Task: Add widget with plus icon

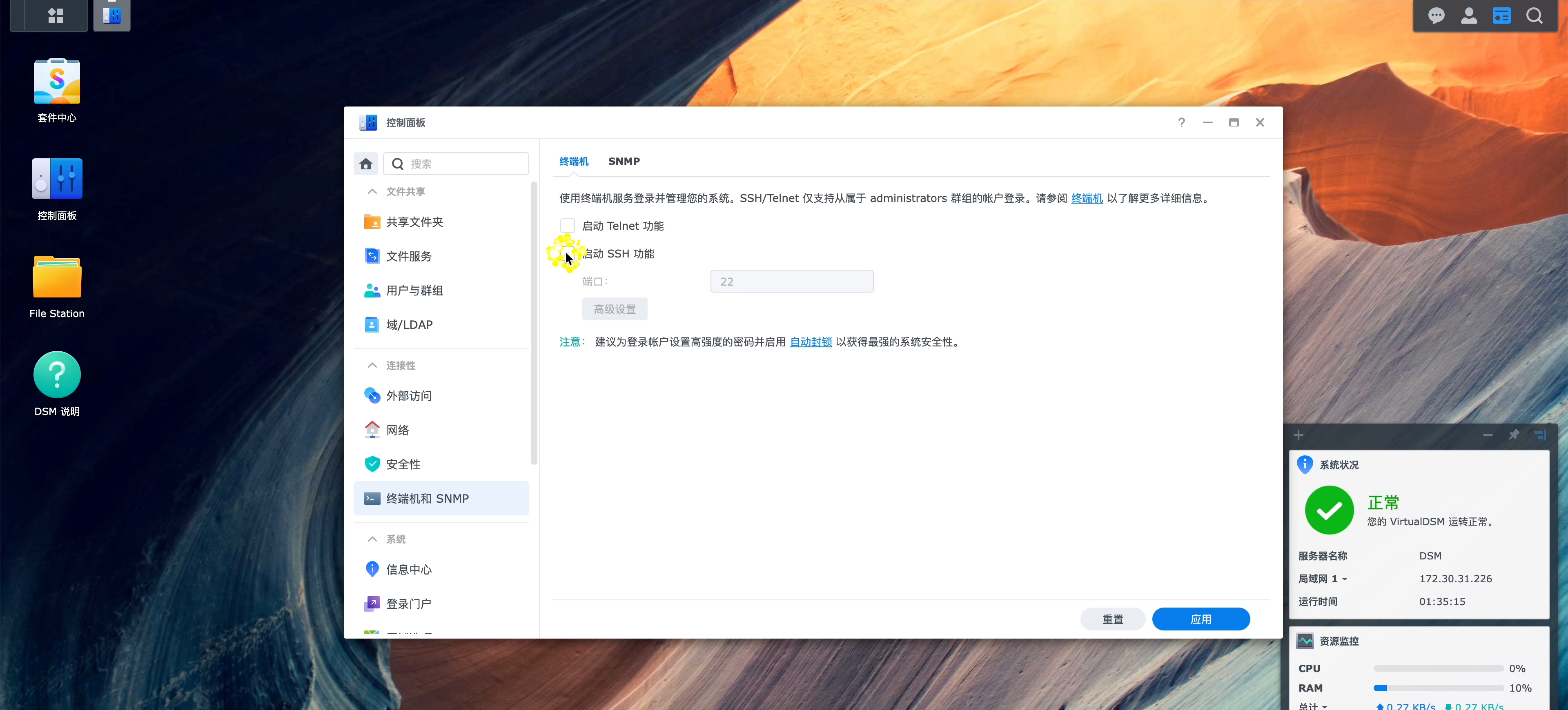Action: pos(1298,435)
